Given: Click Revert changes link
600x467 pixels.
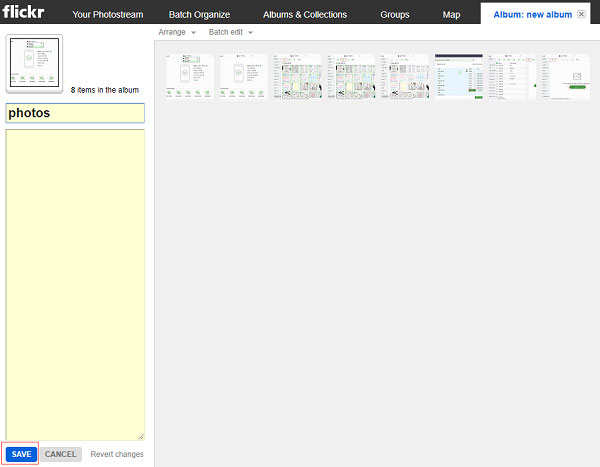Looking at the screenshot, I should pos(117,454).
